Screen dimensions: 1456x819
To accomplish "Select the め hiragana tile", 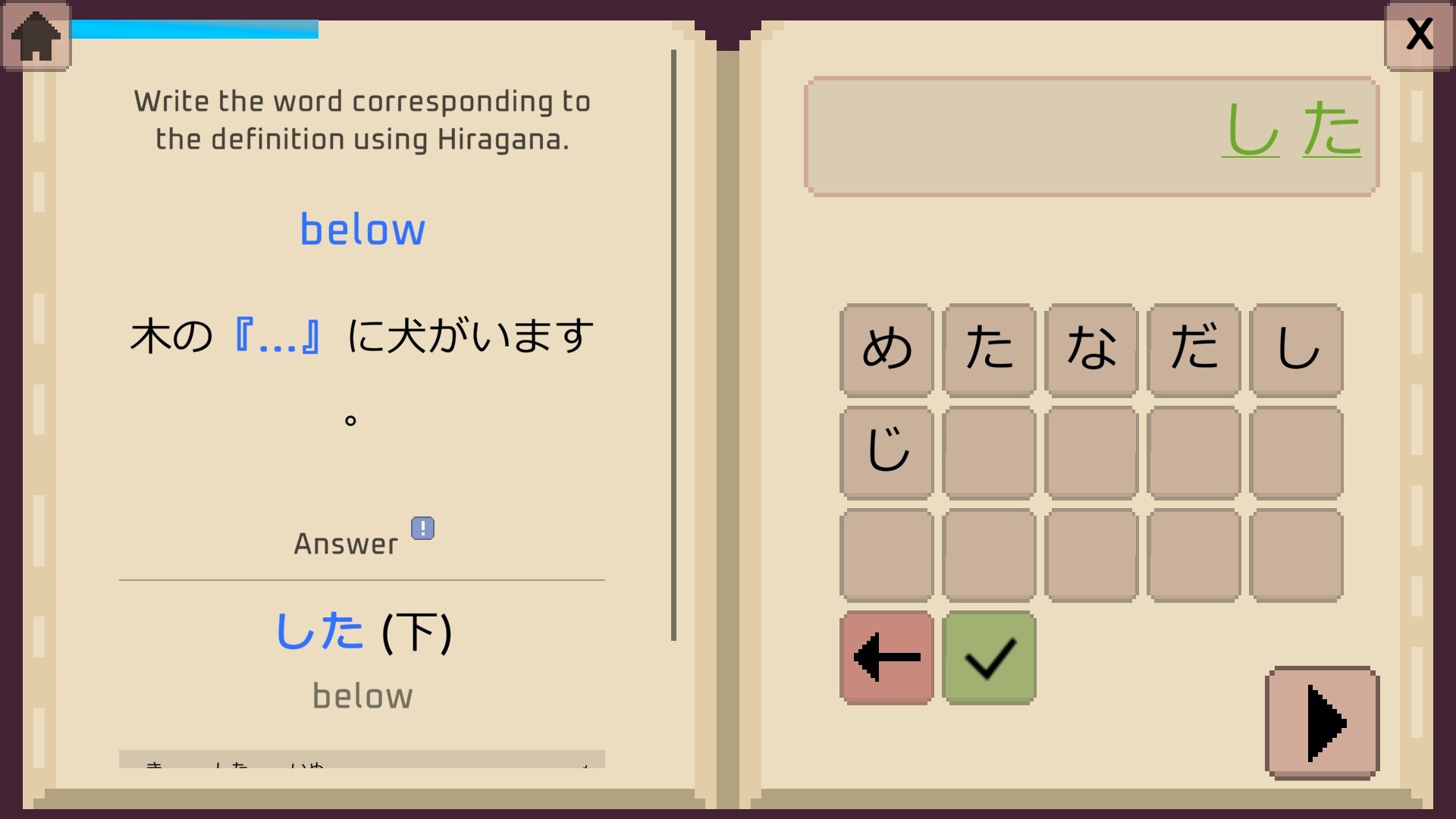I will (886, 350).
